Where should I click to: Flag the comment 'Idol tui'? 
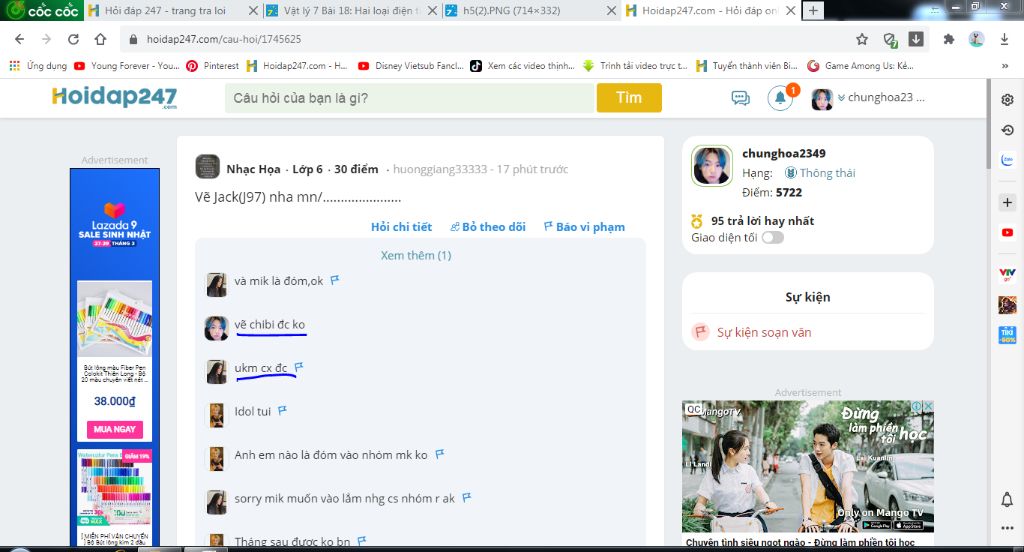point(282,411)
